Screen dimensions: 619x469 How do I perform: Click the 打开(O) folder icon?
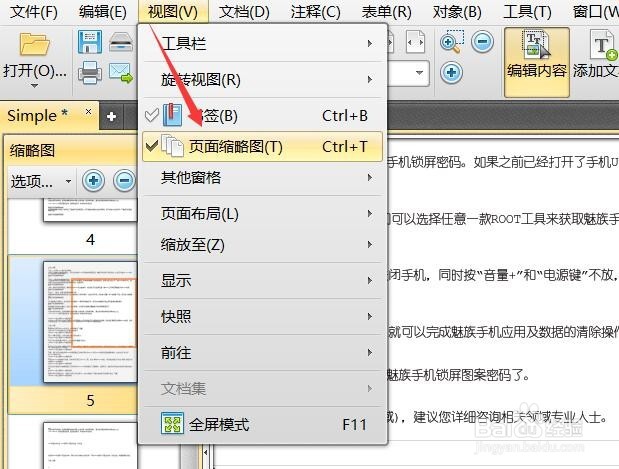[35, 44]
